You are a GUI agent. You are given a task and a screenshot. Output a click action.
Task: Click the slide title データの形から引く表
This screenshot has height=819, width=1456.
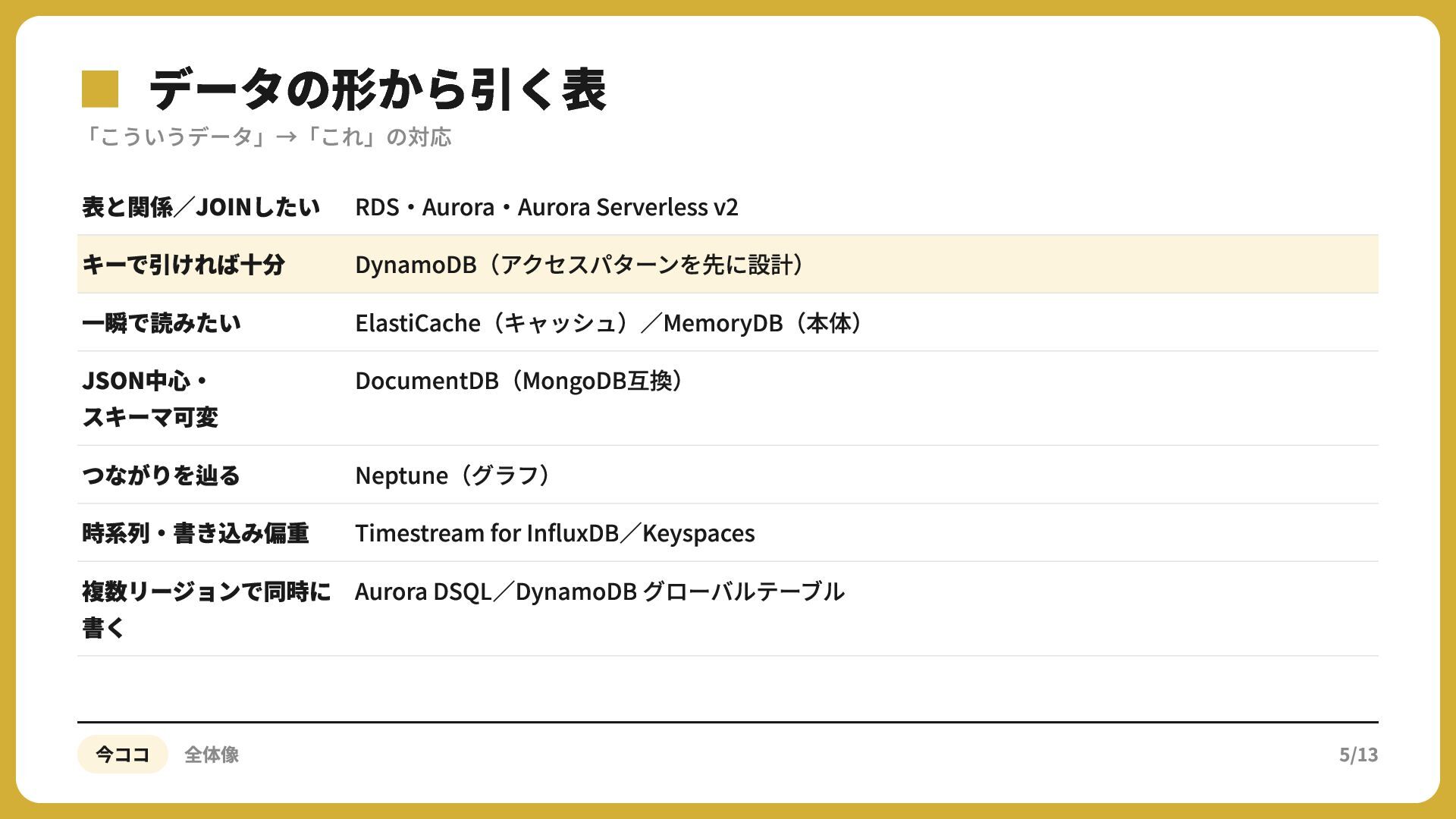pos(378,89)
